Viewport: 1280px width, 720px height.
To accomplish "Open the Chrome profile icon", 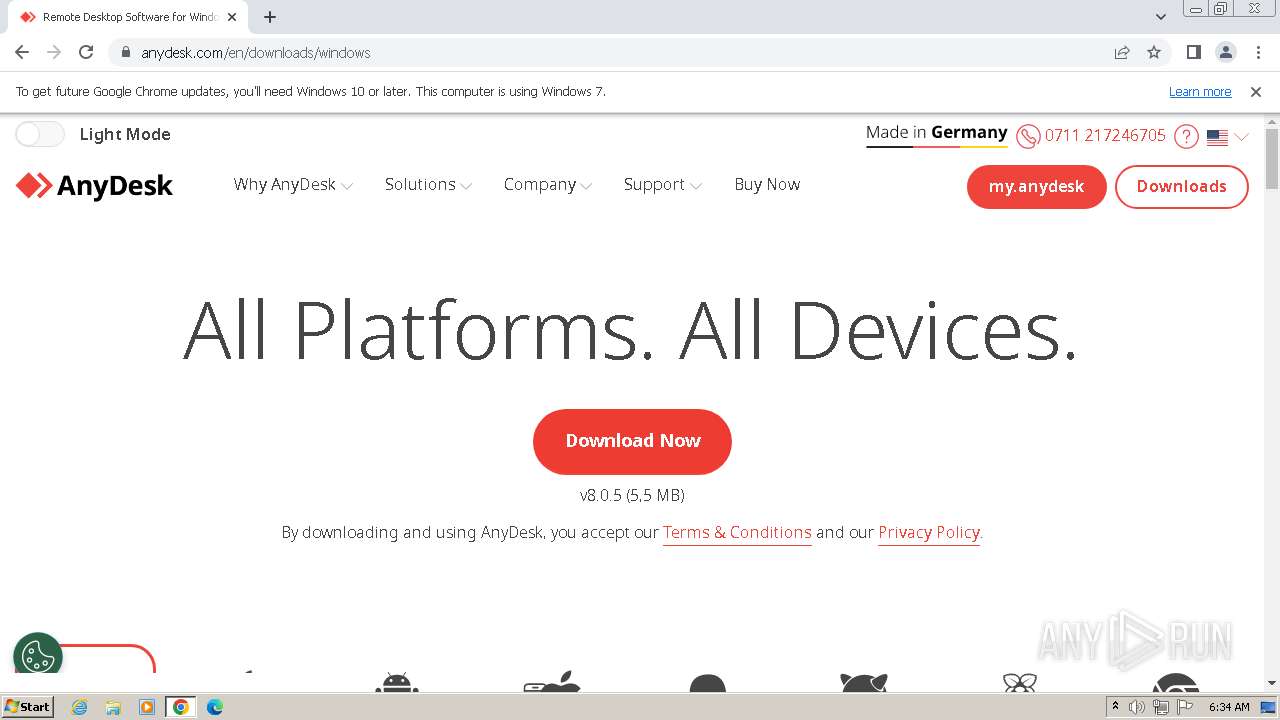I will (1226, 53).
